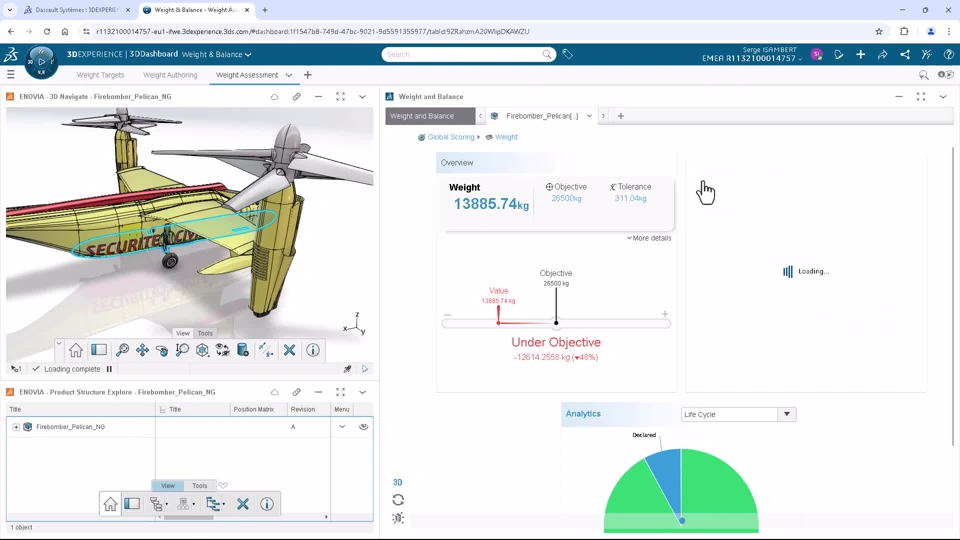Open the Life Cycle analytics dropdown
The height and width of the screenshot is (540, 960).
[x=738, y=414]
